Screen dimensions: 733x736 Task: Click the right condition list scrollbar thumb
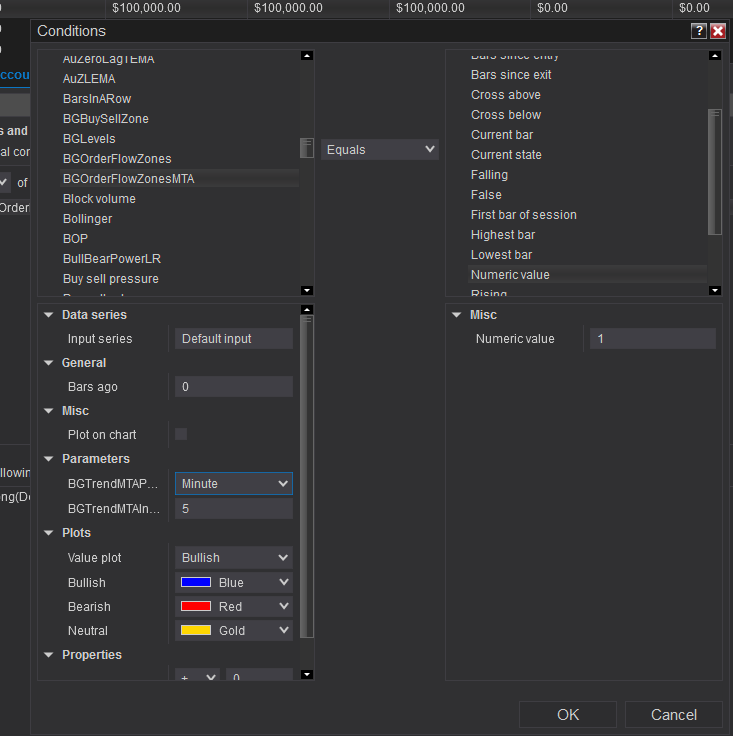click(x=715, y=172)
